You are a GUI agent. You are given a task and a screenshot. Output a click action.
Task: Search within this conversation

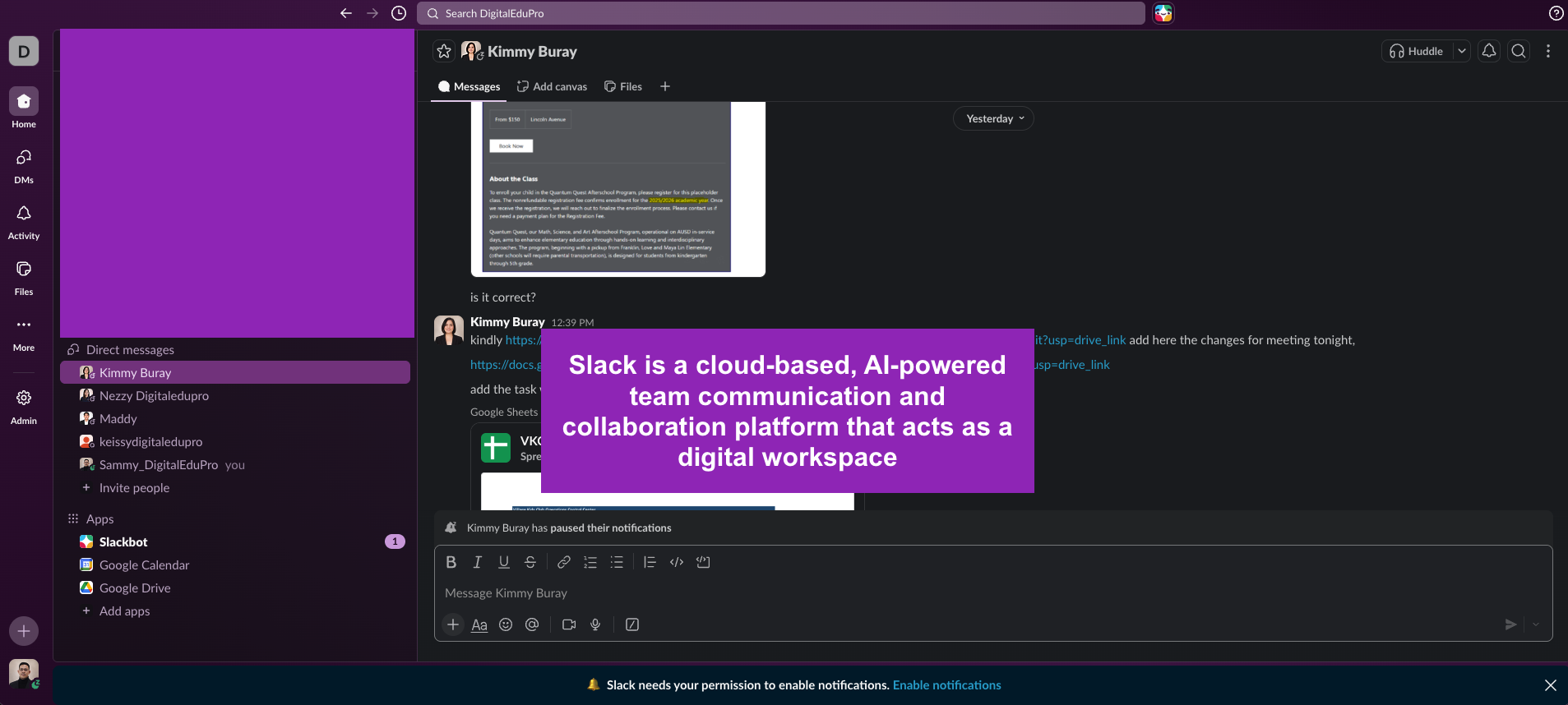(1519, 51)
